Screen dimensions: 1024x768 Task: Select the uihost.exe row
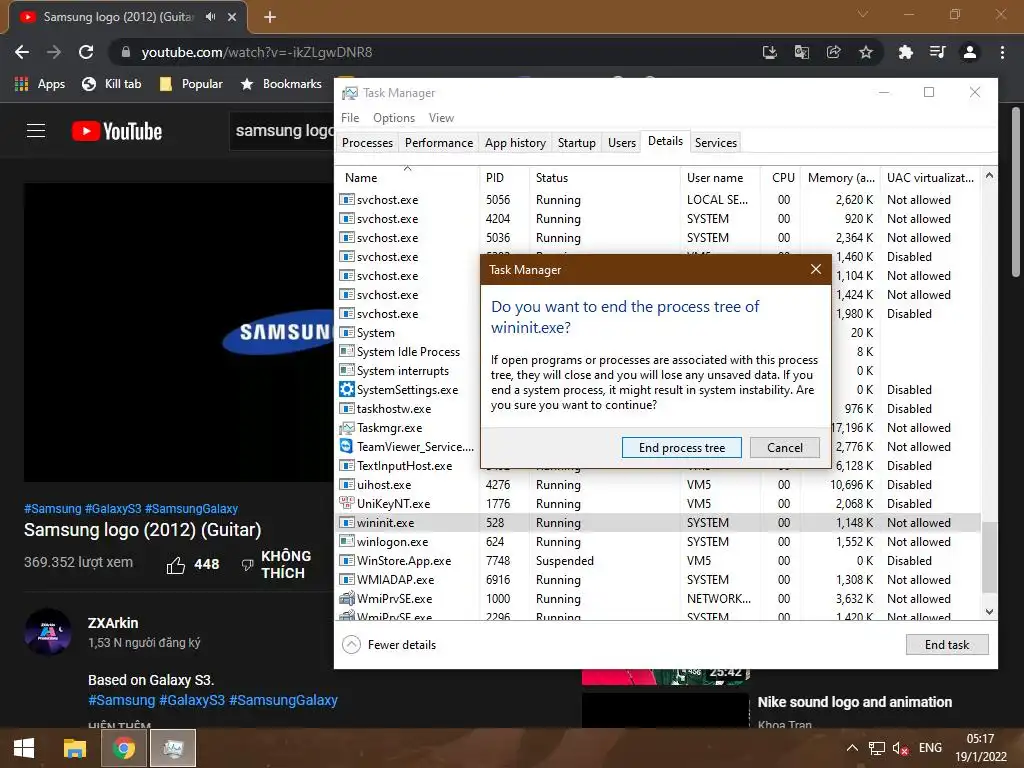[x=658, y=485]
